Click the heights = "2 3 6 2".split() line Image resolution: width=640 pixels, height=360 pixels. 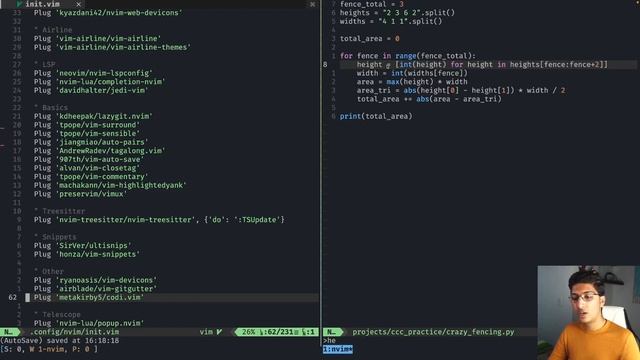click(x=397, y=13)
